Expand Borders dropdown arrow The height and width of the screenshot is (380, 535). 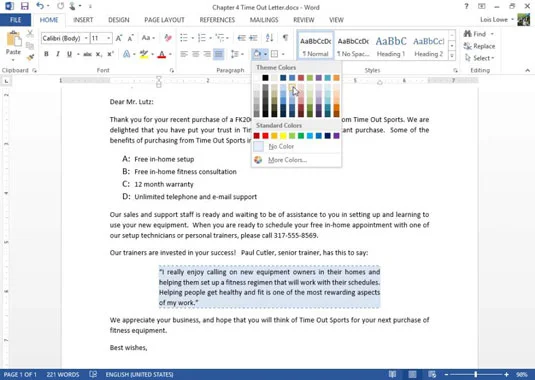[x=283, y=54]
